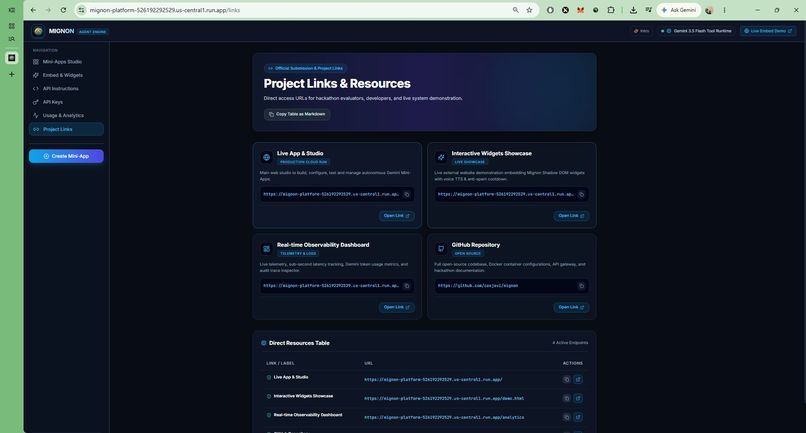
Task: Click the black X extension icon
Action: pos(565,10)
